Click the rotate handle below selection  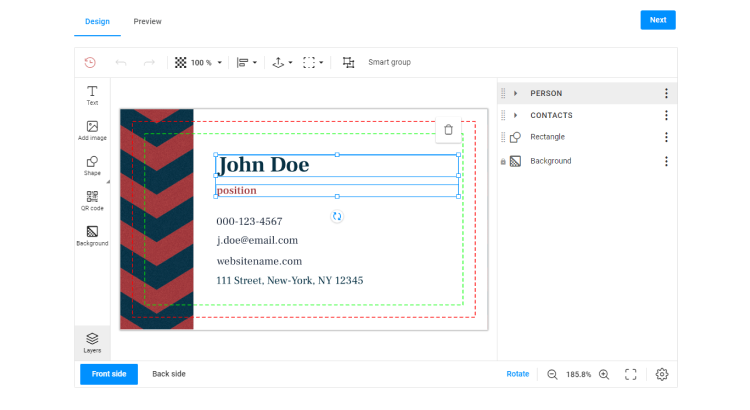coord(337,216)
